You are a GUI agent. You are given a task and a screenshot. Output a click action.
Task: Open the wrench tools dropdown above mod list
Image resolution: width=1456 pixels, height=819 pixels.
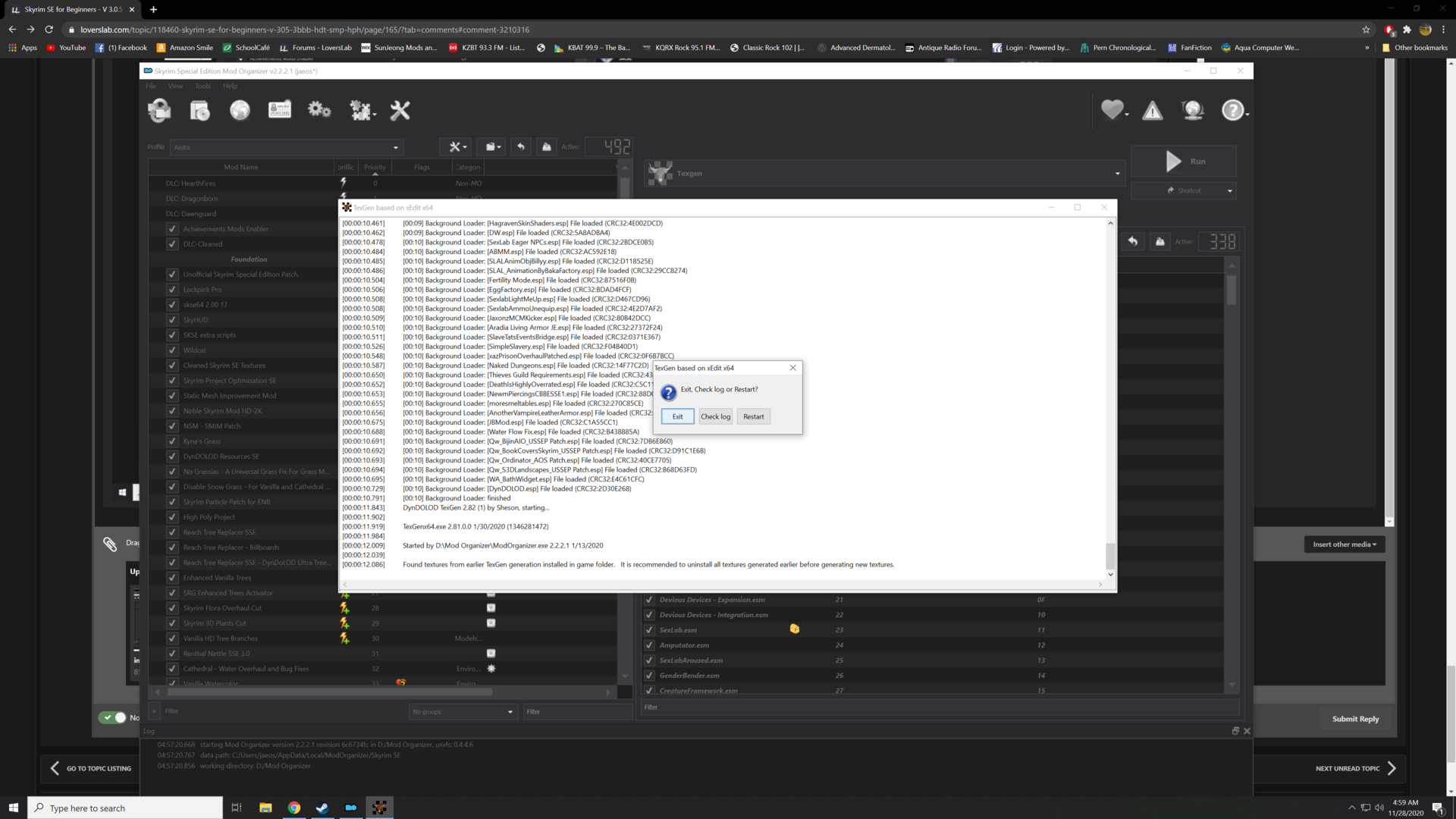pyautogui.click(x=456, y=147)
